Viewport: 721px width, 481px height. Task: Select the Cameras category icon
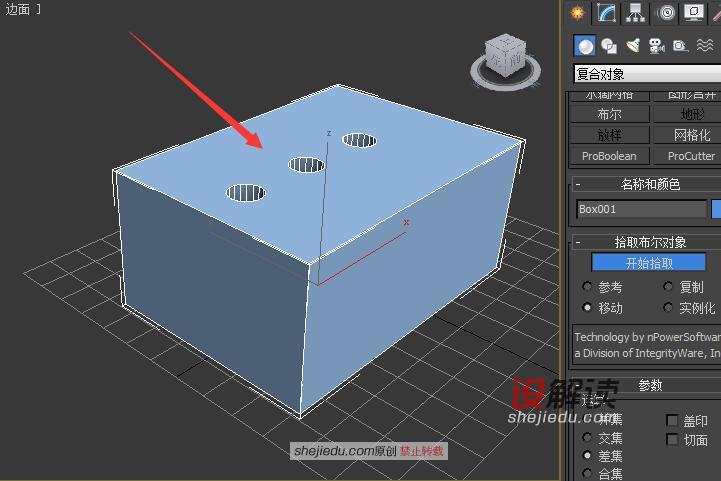656,46
